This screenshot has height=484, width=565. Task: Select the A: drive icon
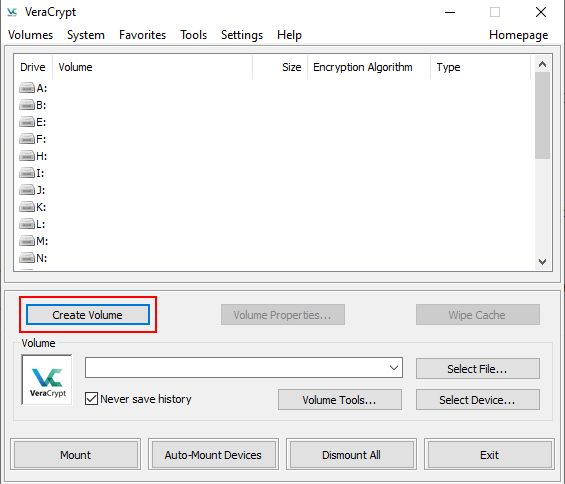point(27,88)
